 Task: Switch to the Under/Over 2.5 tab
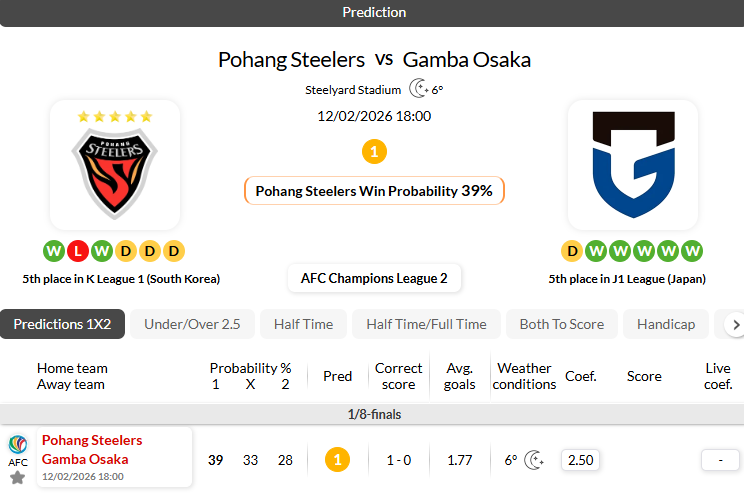pyautogui.click(x=192, y=324)
